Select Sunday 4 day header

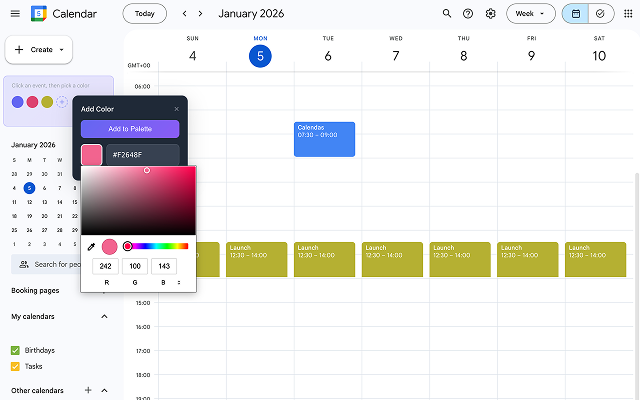[193, 56]
